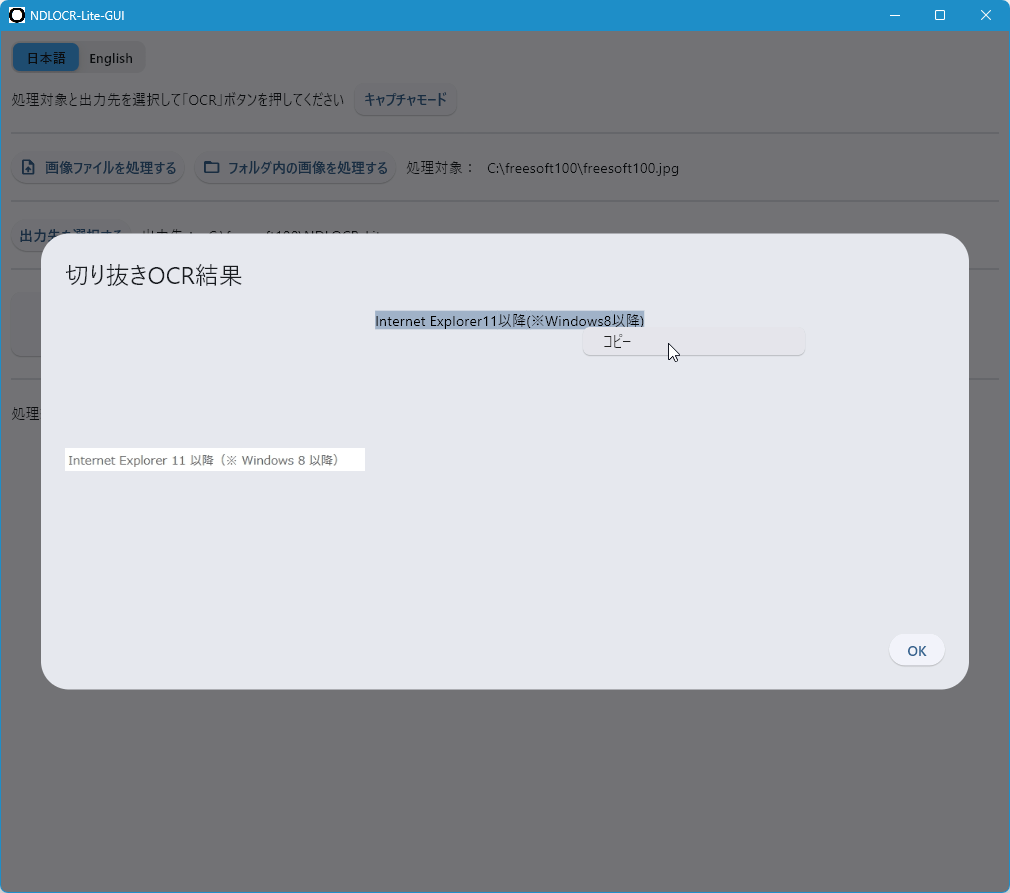1010x893 pixels.
Task: Click the file path C:\freesoft100\freesoft100.jpg
Action: tap(583, 168)
